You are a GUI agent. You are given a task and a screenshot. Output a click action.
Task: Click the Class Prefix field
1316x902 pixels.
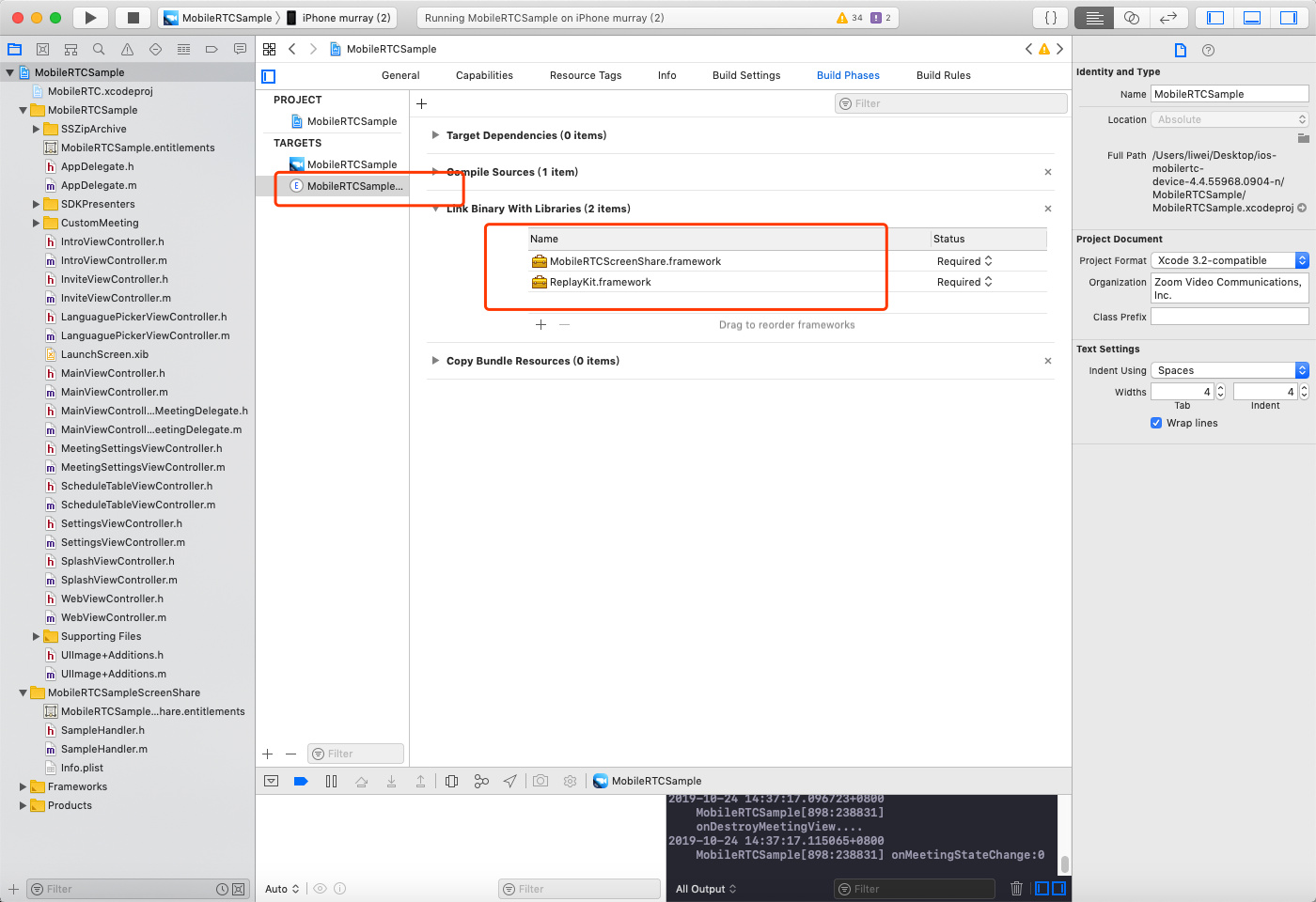click(1230, 317)
